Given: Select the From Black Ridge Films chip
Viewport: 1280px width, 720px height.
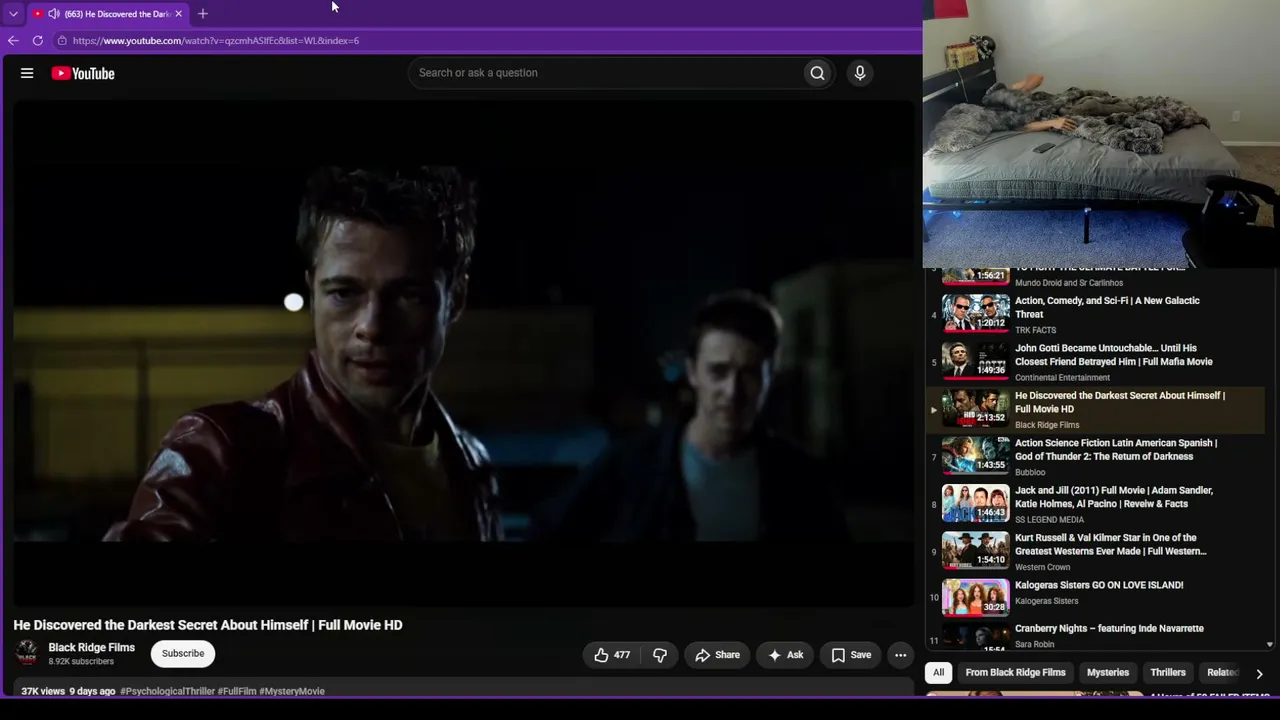Looking at the screenshot, I should click(1015, 673).
